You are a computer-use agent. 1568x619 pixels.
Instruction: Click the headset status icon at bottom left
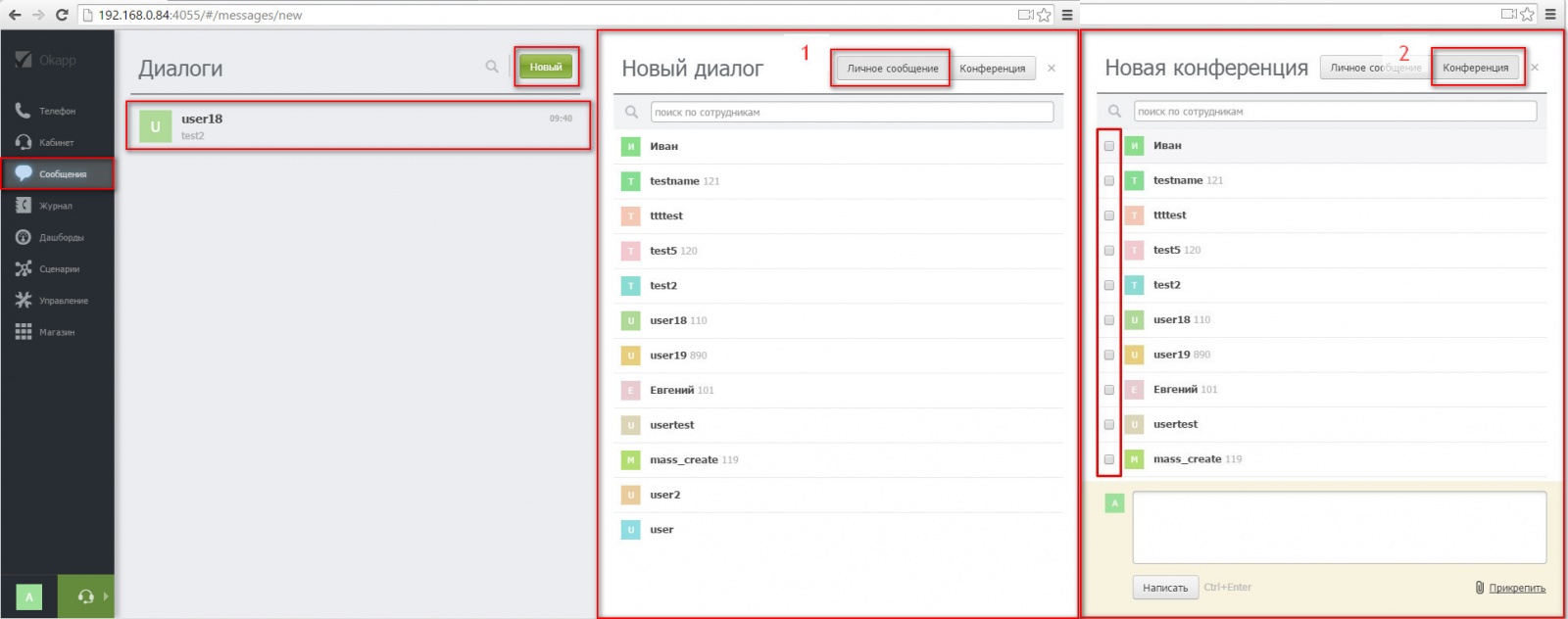[x=85, y=596]
